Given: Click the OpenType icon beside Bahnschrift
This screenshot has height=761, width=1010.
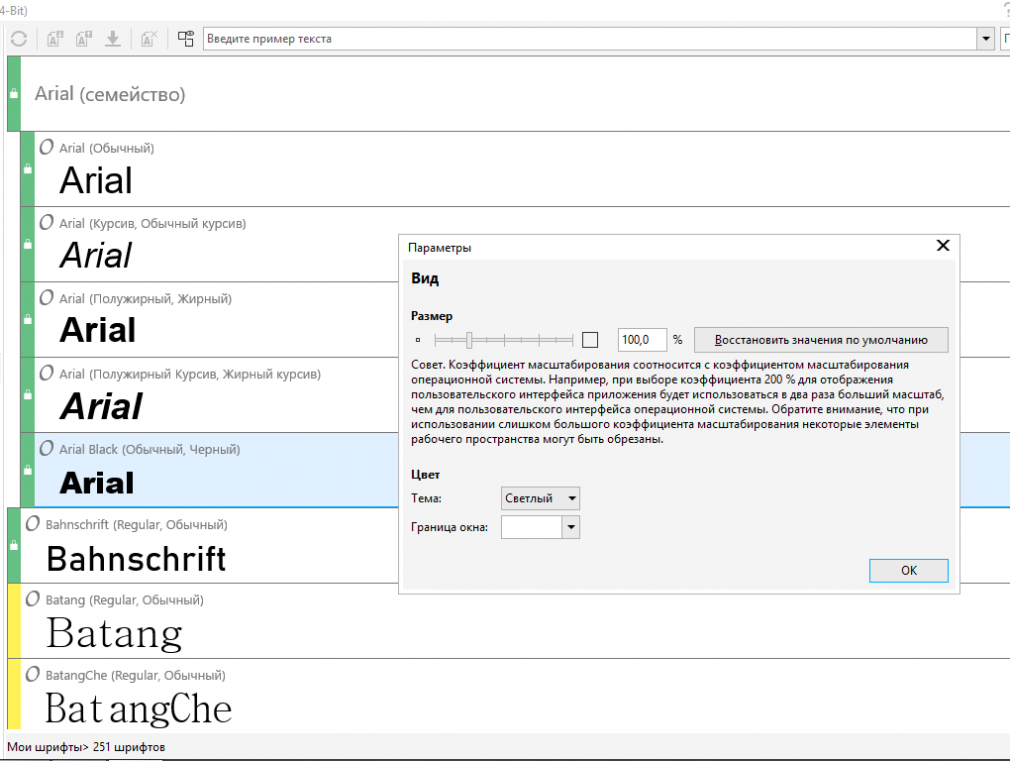Looking at the screenshot, I should coord(33,524).
